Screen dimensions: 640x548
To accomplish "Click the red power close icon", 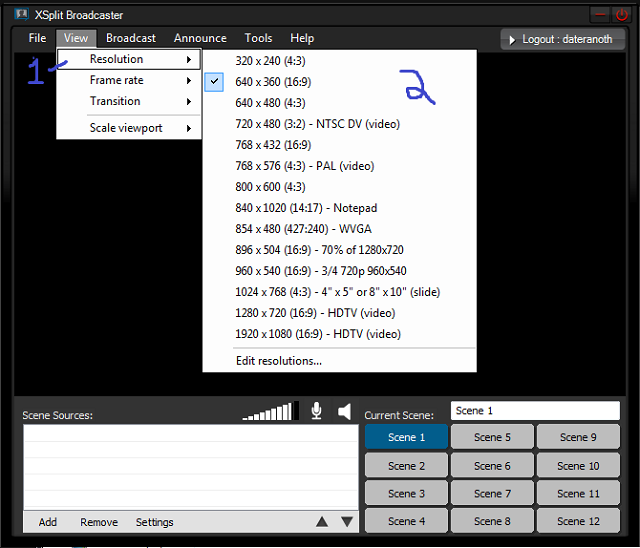I will point(622,15).
